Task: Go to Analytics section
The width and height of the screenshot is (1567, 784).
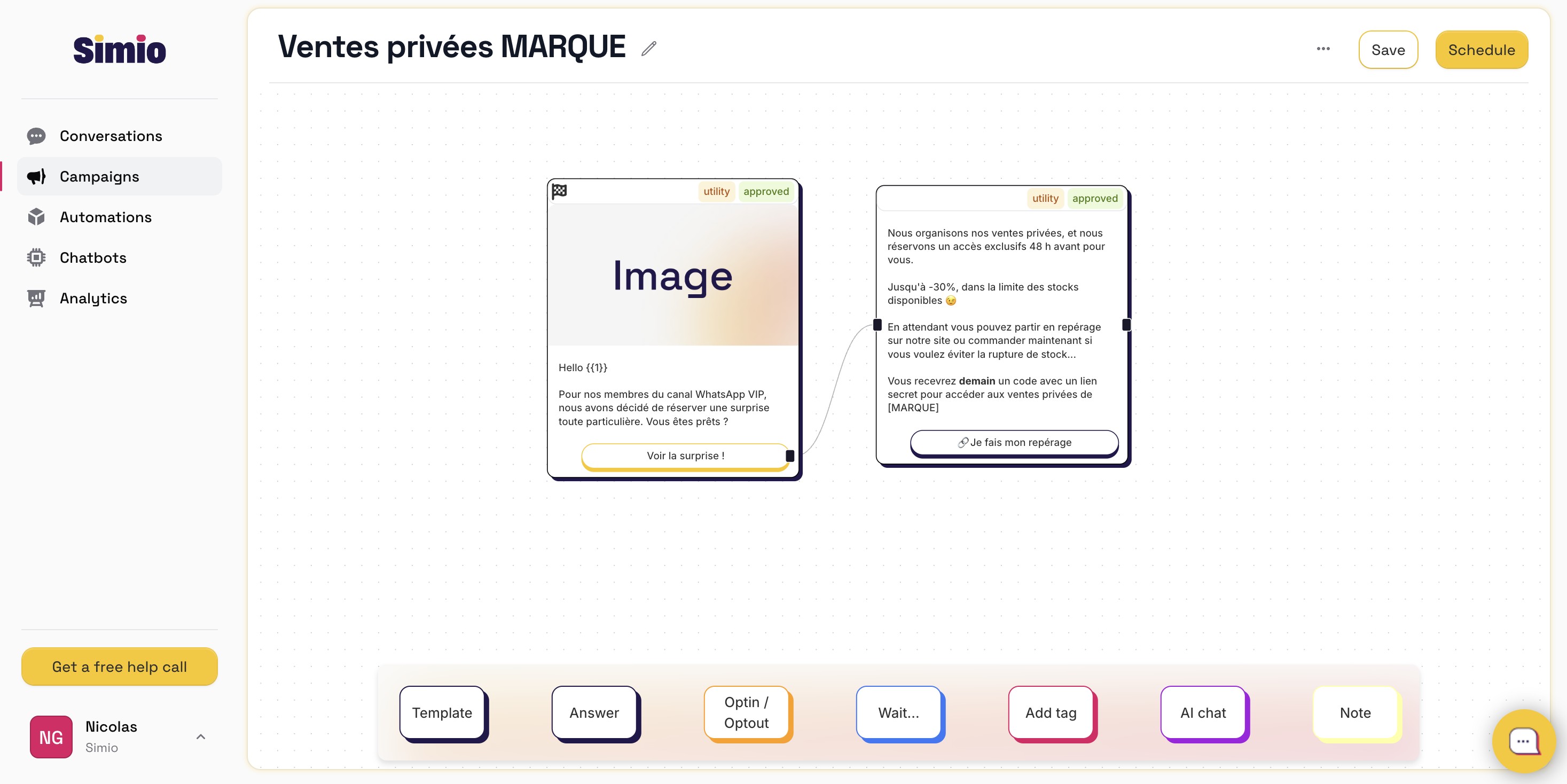Action: [93, 299]
